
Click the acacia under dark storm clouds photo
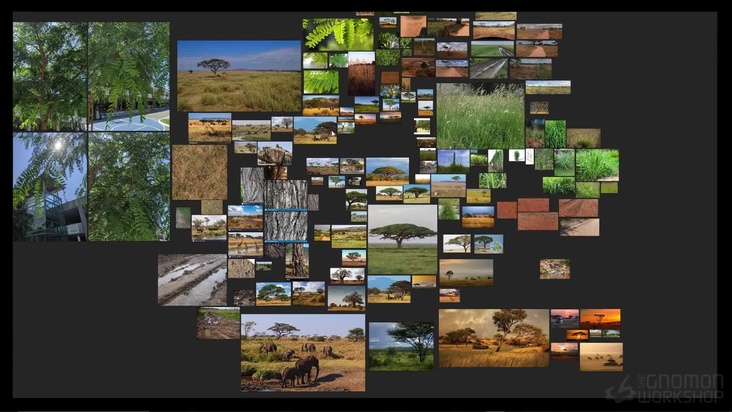tap(401, 346)
